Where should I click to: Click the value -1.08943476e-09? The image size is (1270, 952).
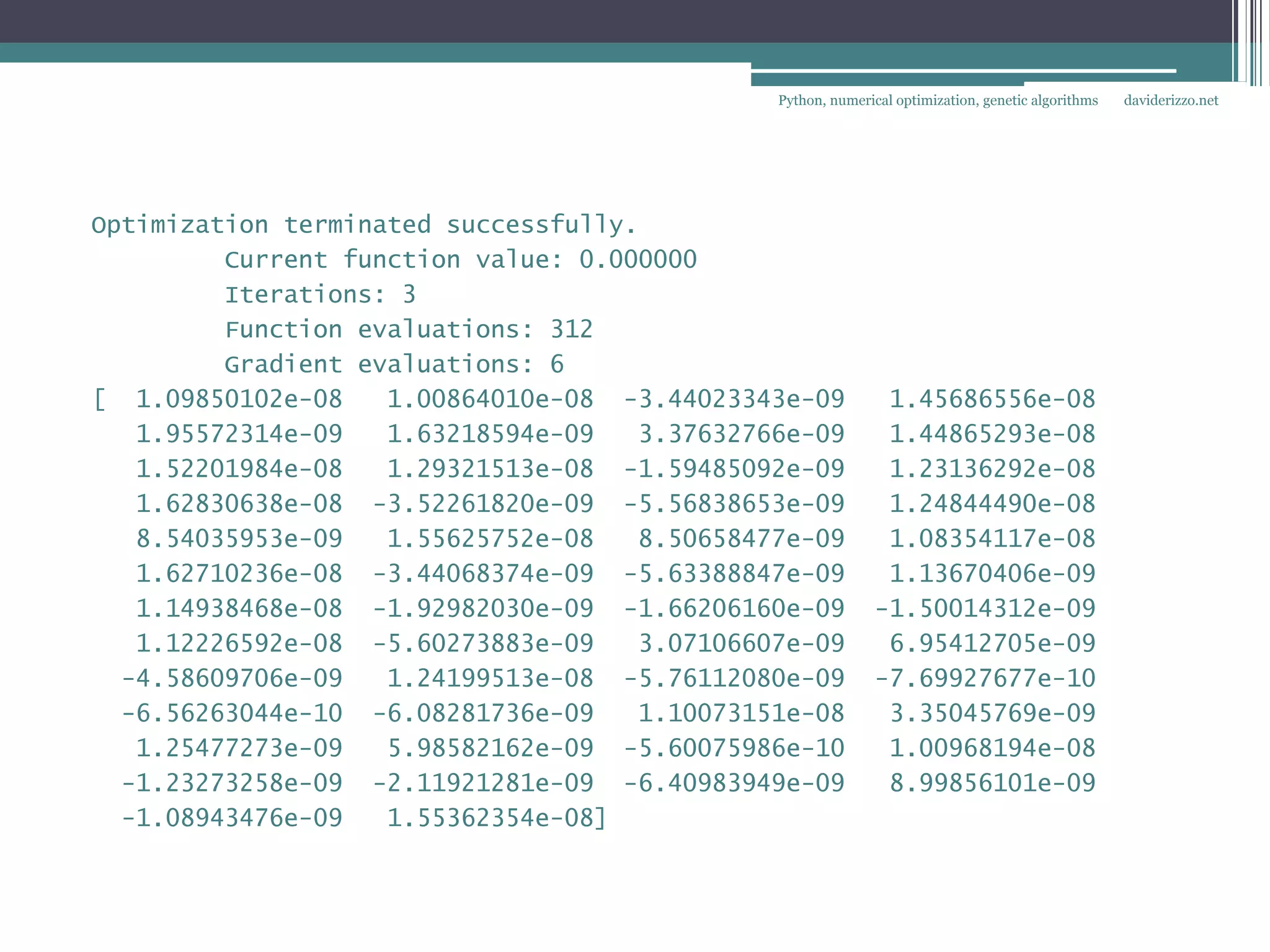pyautogui.click(x=232, y=818)
